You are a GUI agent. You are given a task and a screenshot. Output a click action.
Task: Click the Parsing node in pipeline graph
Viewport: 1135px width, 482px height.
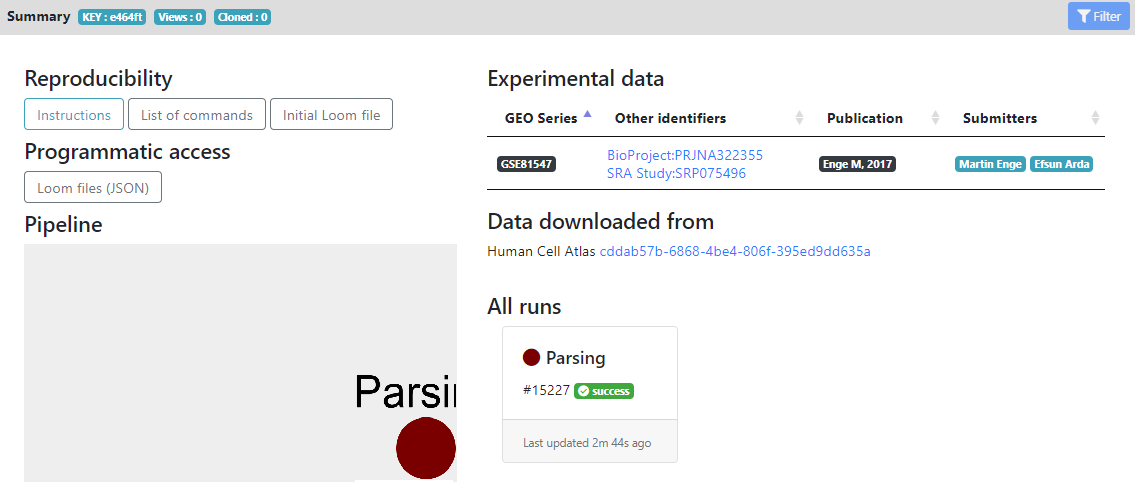[426, 448]
